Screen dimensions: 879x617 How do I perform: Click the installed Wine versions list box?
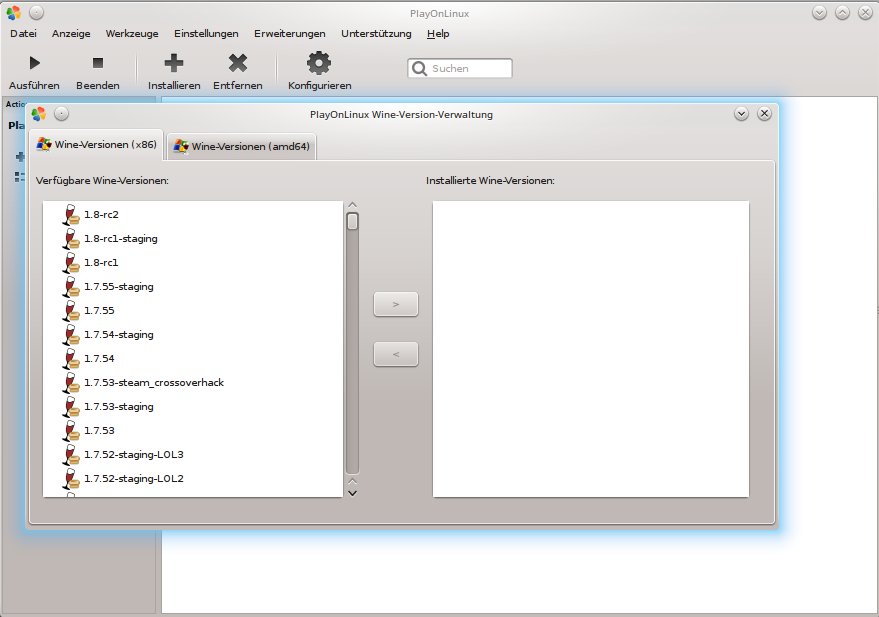[x=591, y=349]
